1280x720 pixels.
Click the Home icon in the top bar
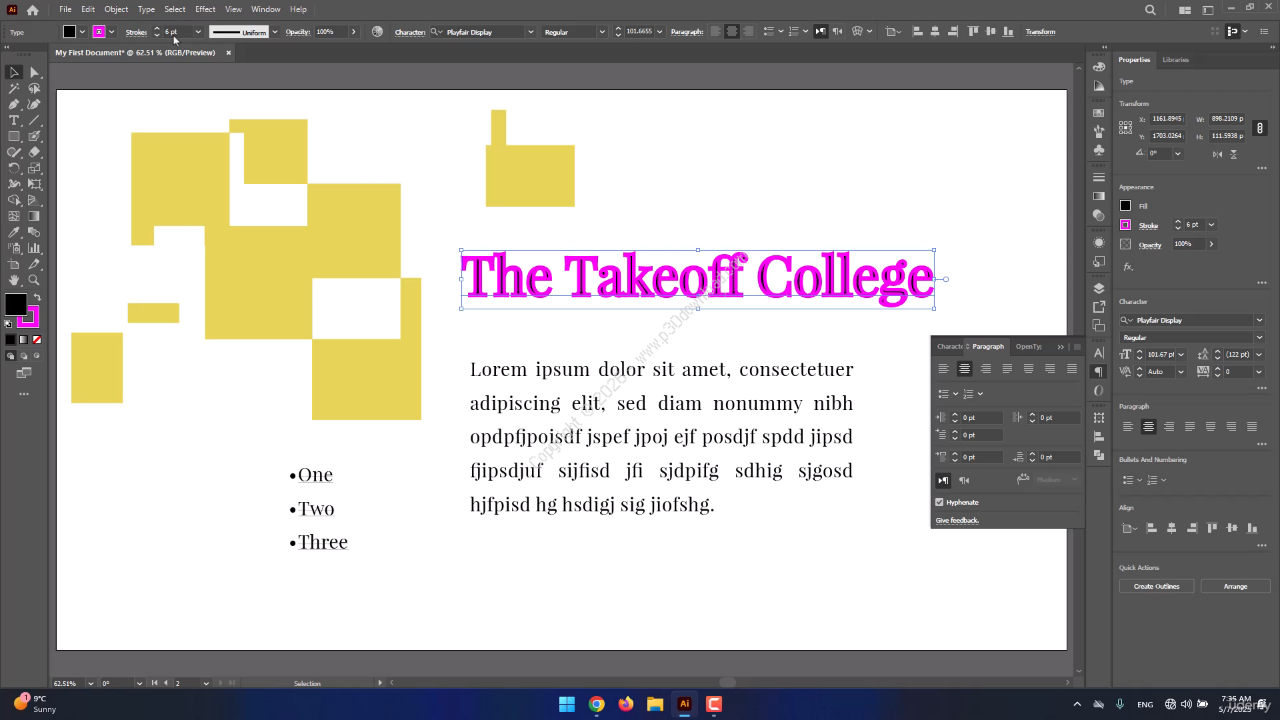tap(33, 9)
